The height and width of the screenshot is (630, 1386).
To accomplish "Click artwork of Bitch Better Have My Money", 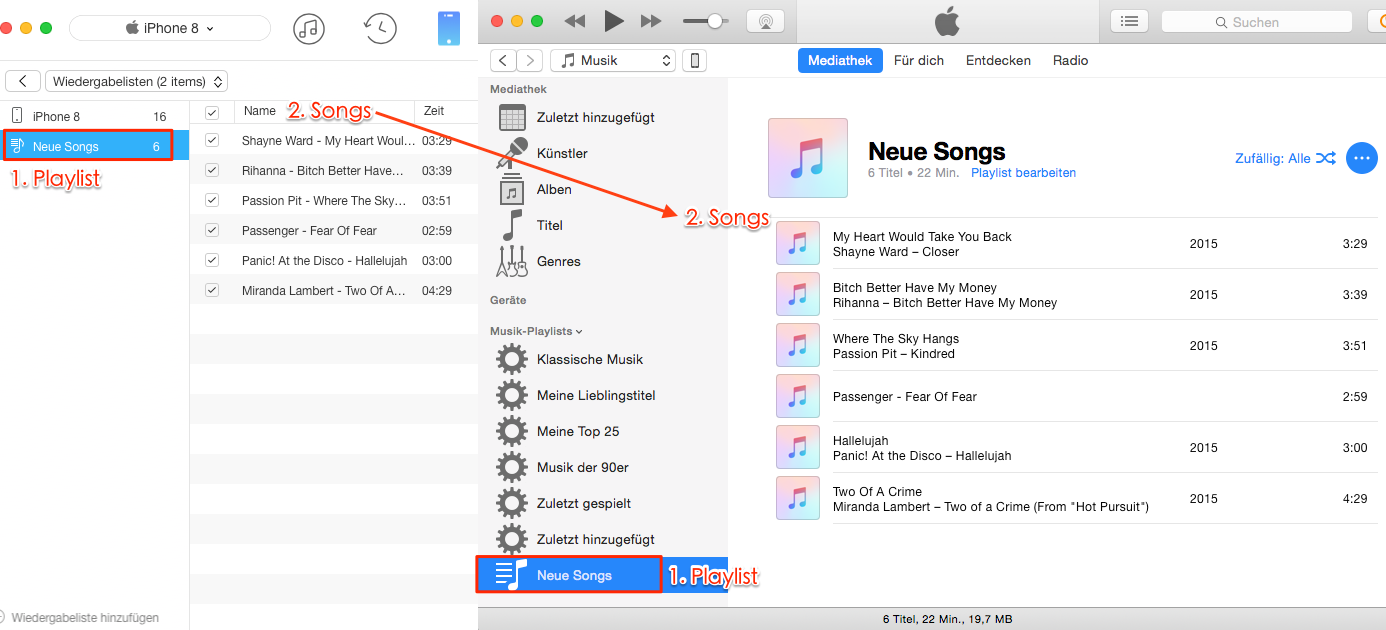I will pos(798,294).
